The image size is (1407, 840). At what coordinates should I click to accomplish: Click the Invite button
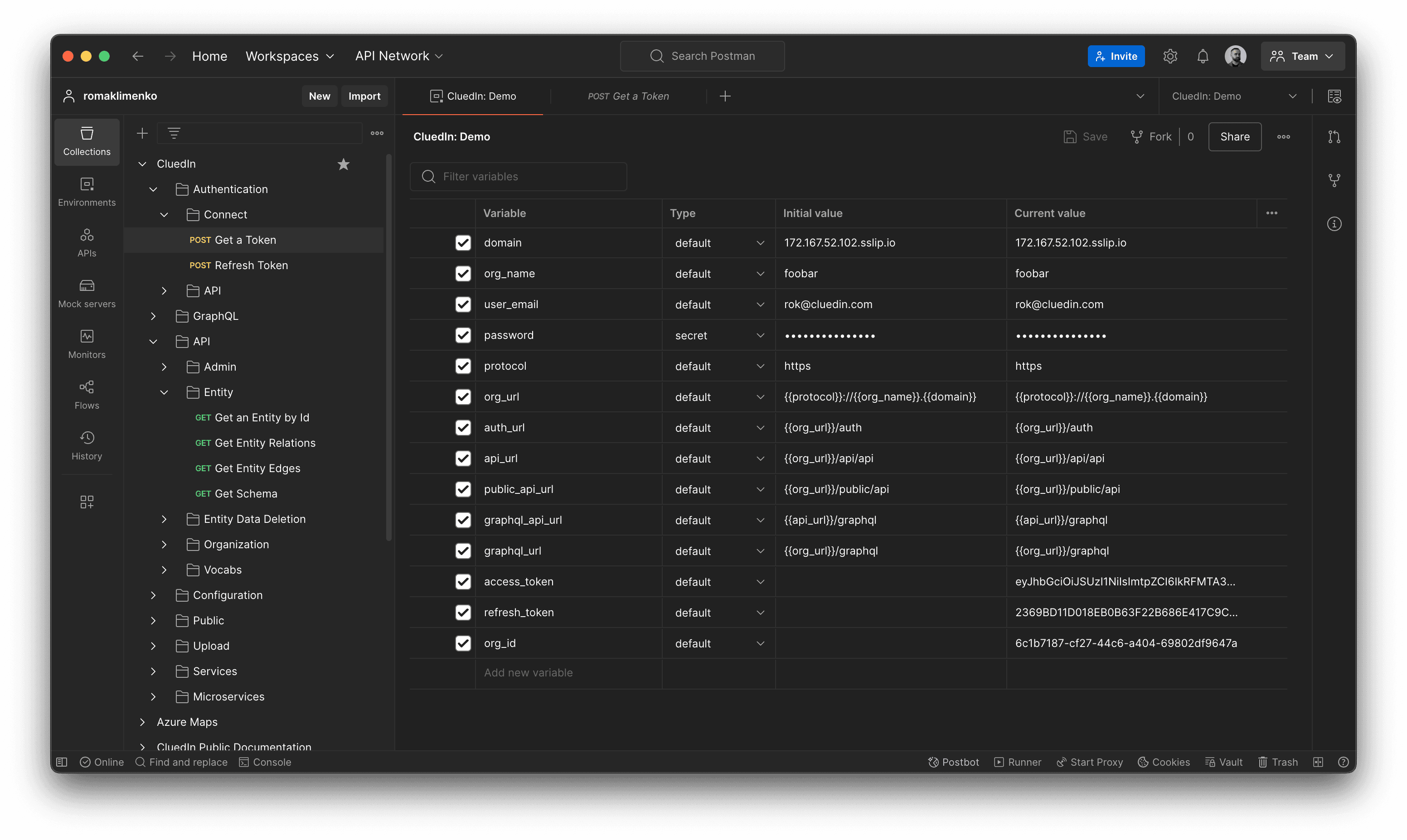click(1116, 56)
